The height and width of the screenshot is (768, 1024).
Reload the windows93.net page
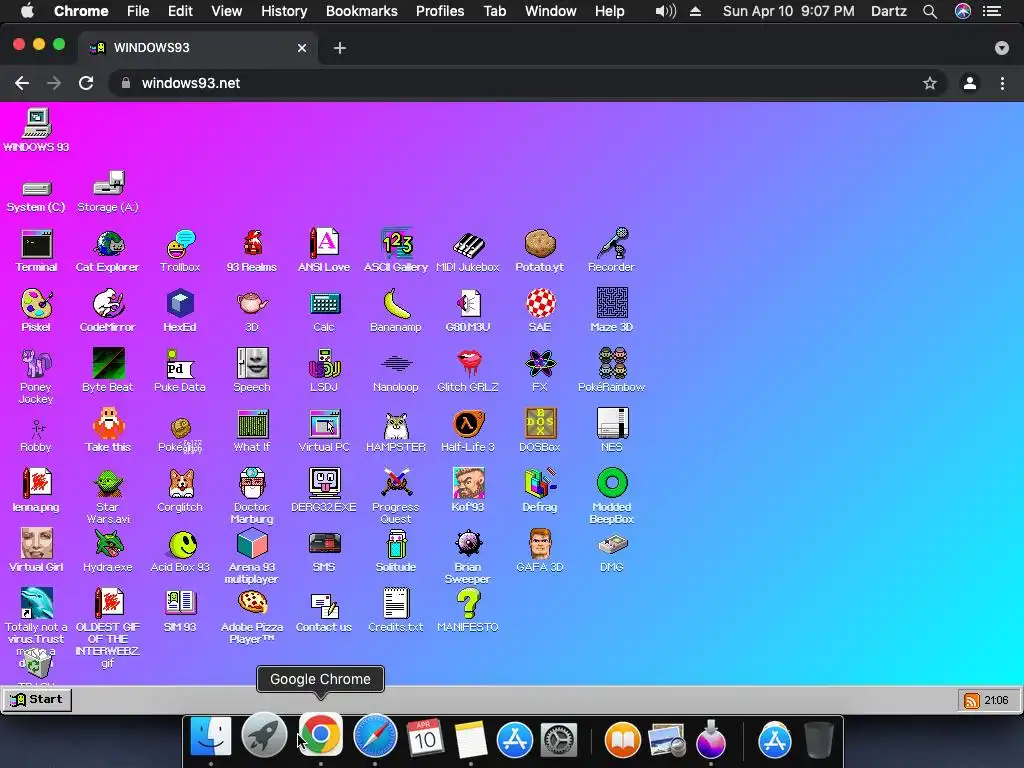point(86,83)
